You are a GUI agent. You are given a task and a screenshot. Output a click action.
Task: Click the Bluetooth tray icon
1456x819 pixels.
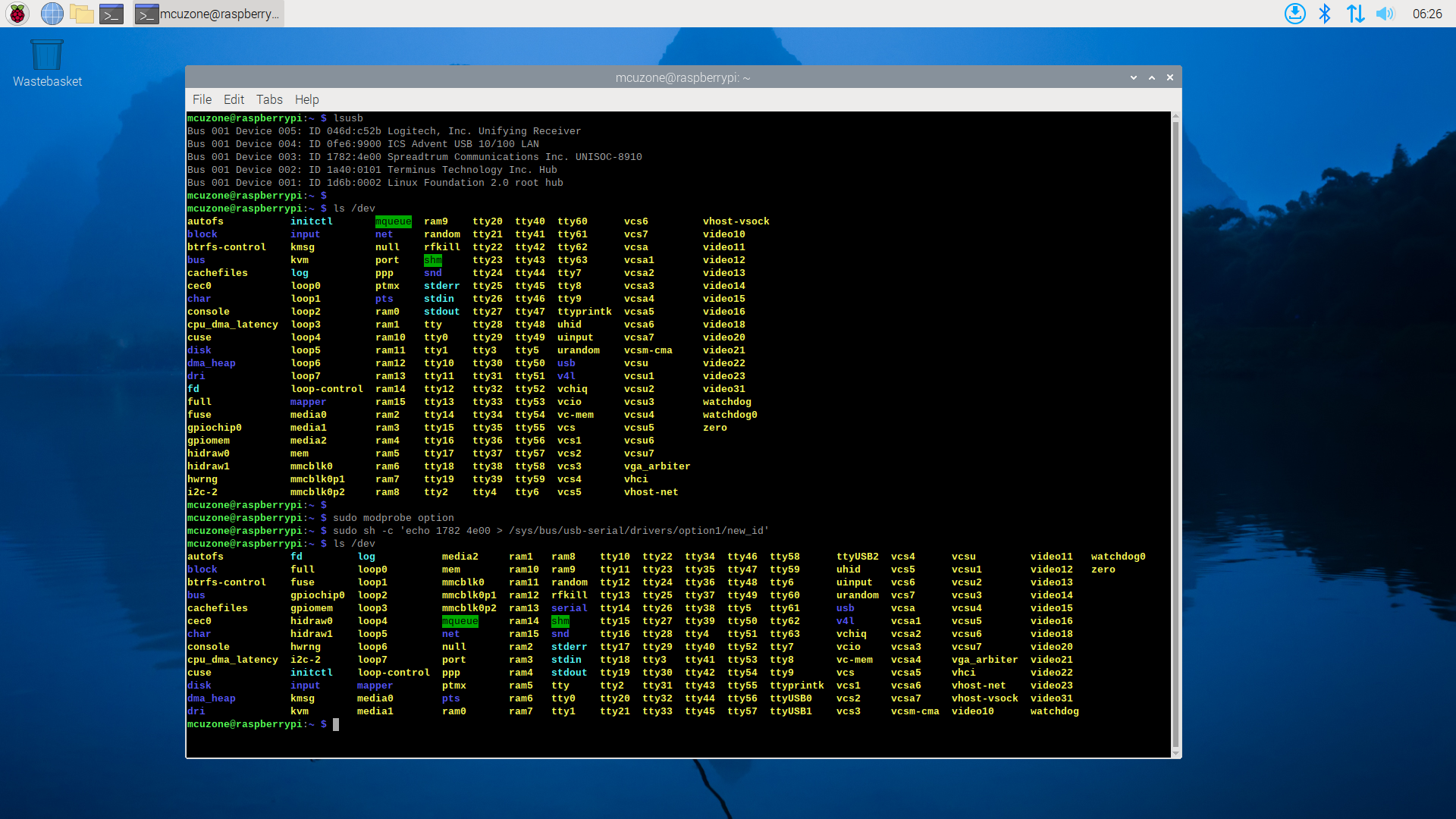1325,14
